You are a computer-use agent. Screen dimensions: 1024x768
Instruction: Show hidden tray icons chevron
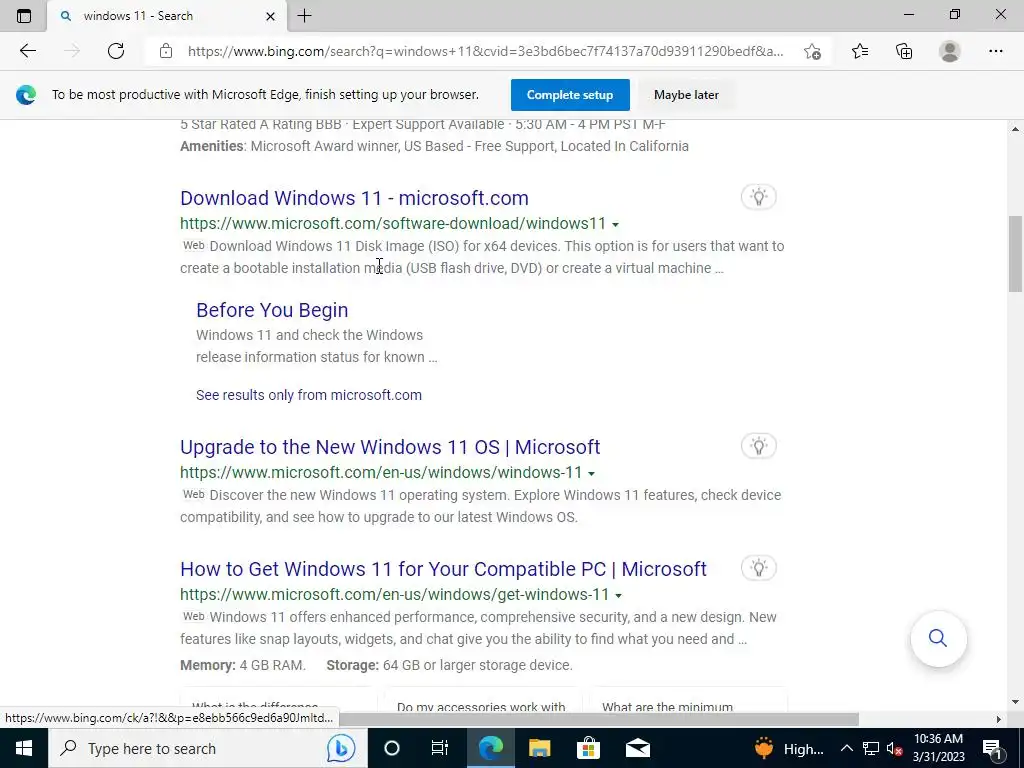click(x=846, y=748)
